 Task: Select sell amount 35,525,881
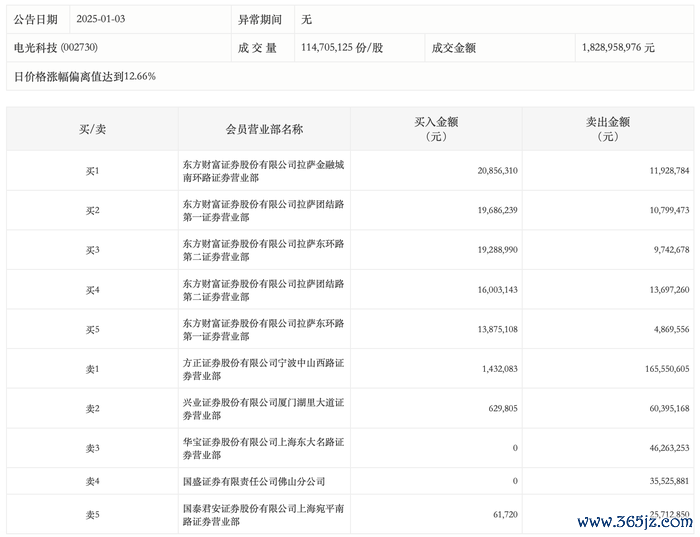(x=669, y=481)
